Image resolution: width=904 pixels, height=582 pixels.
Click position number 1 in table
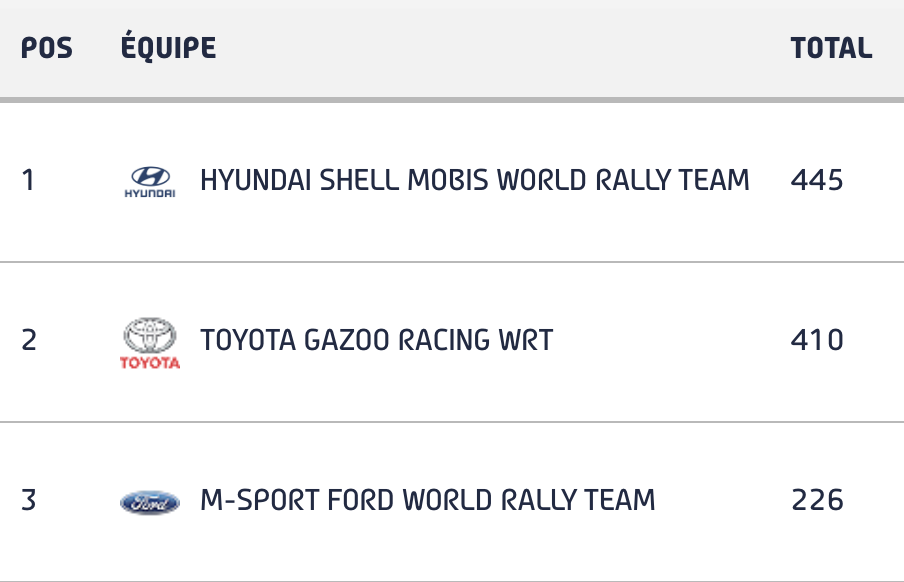28,180
